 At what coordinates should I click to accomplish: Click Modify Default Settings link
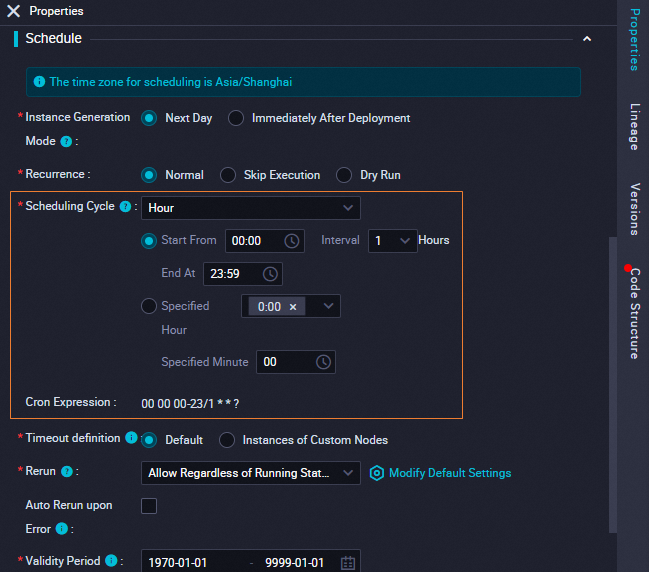pyautogui.click(x=450, y=473)
